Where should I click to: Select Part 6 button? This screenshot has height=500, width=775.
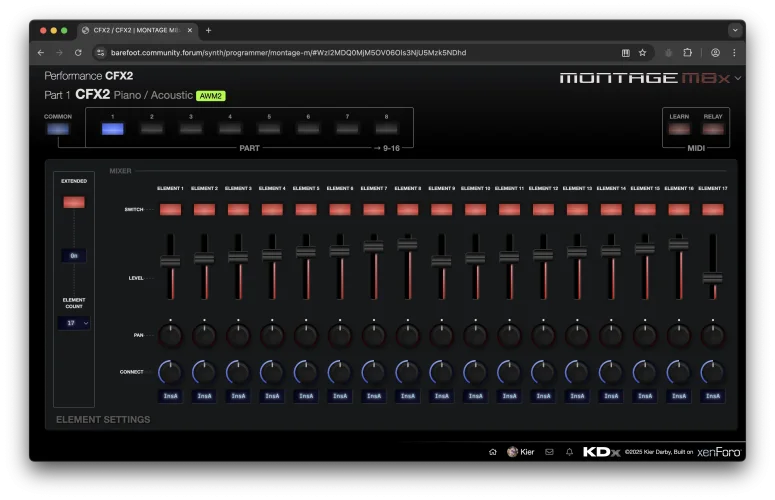pyautogui.click(x=308, y=129)
